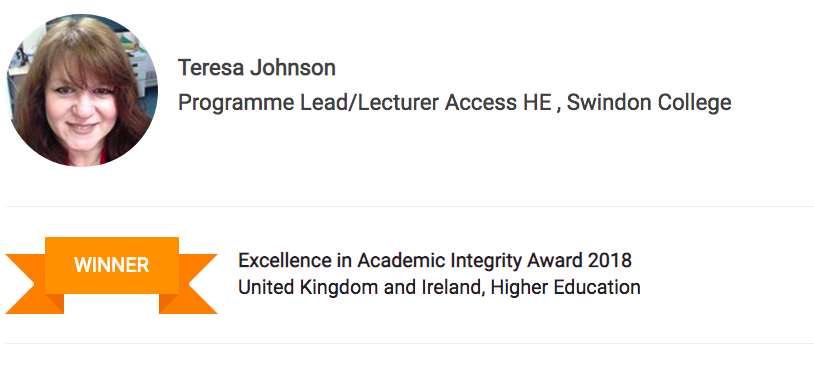Screen dimensions: 814x367
Task: Select the name Teresa Johnson
Action: point(256,68)
